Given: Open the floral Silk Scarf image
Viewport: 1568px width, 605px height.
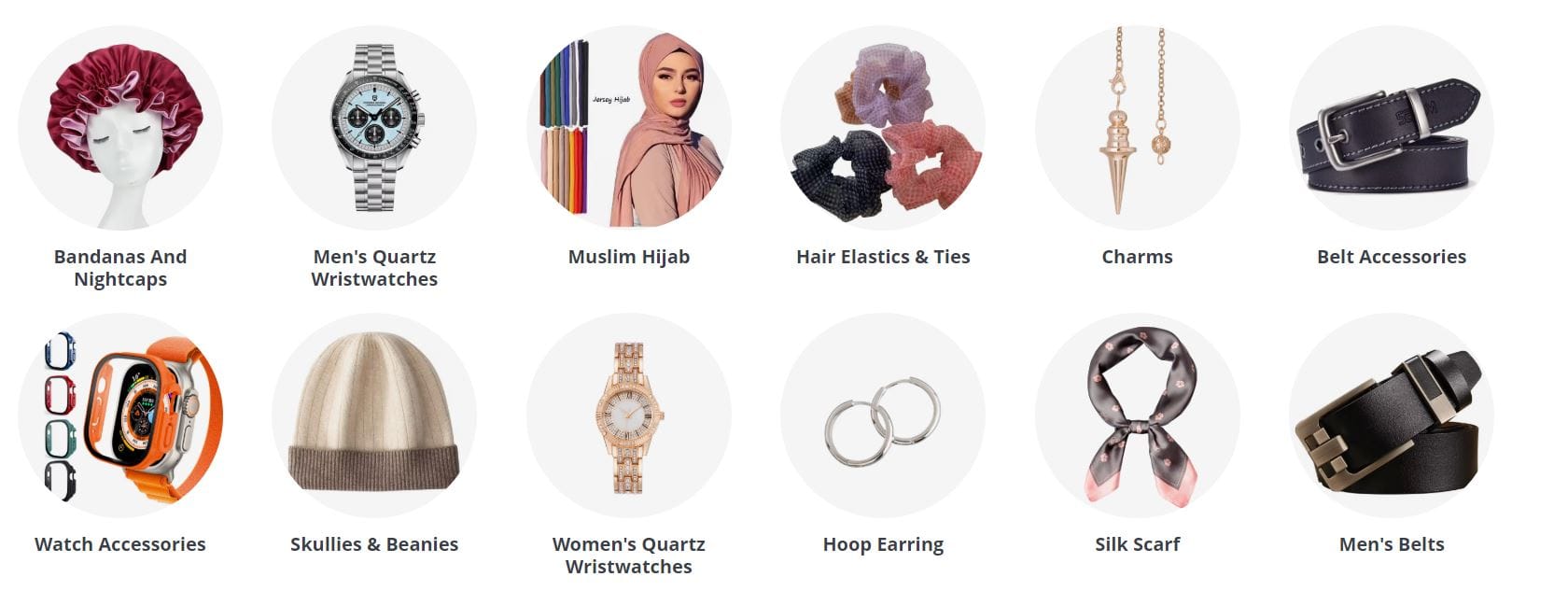Looking at the screenshot, I should pos(1138,415).
